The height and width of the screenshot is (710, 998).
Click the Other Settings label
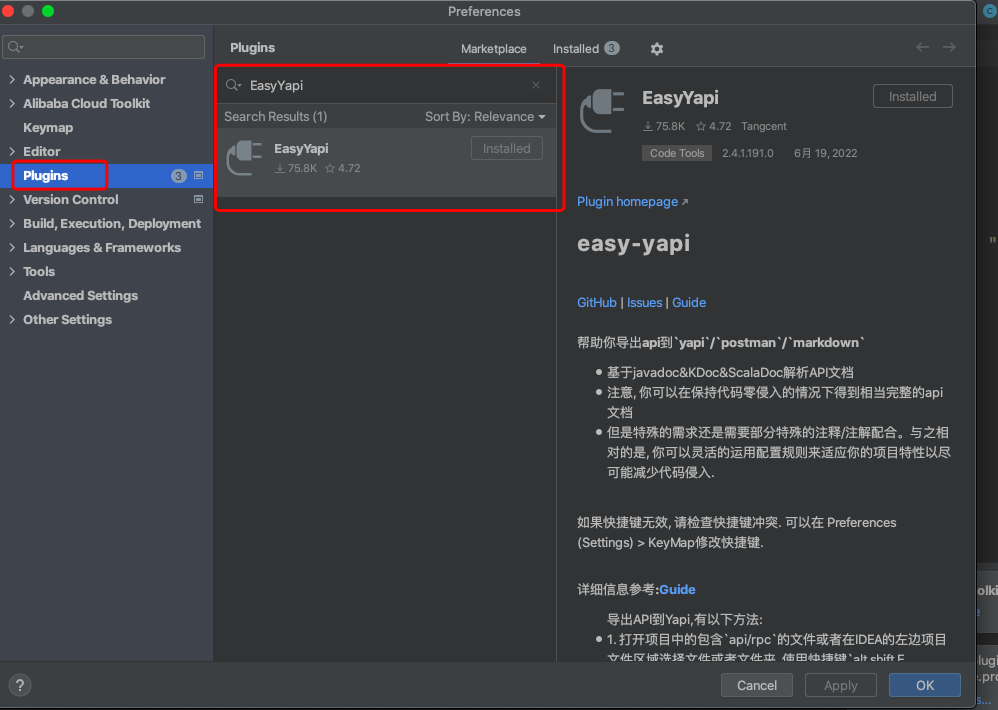(67, 319)
